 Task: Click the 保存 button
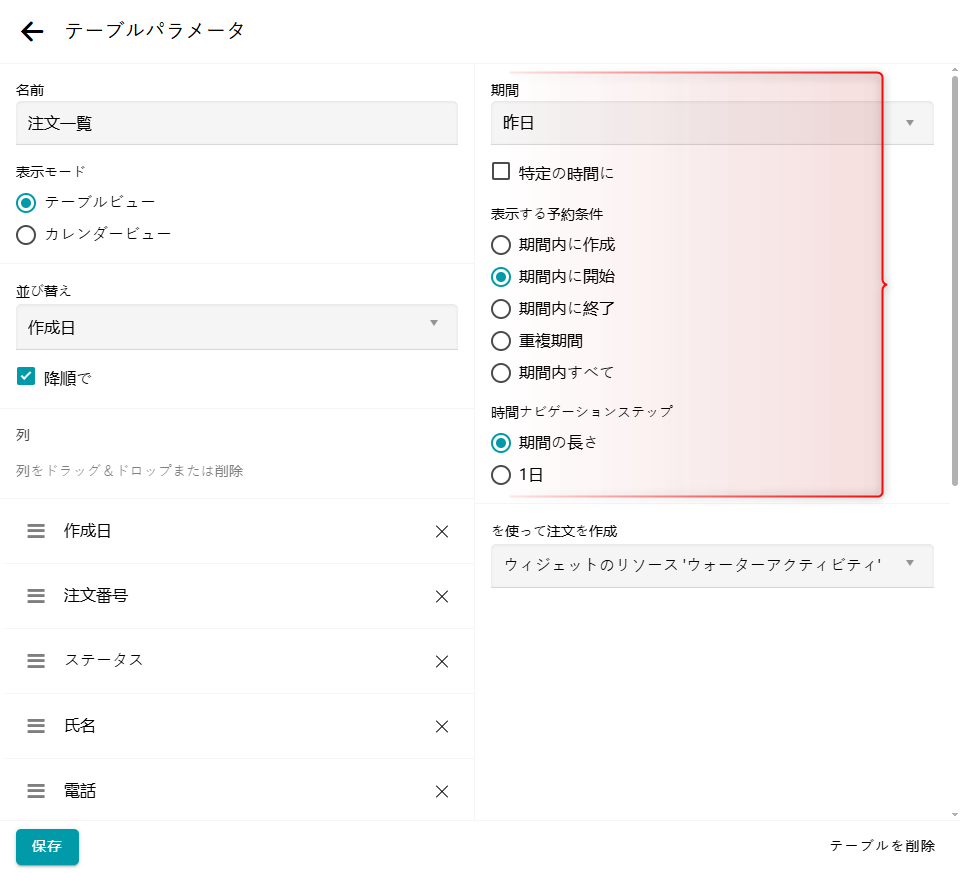(47, 846)
